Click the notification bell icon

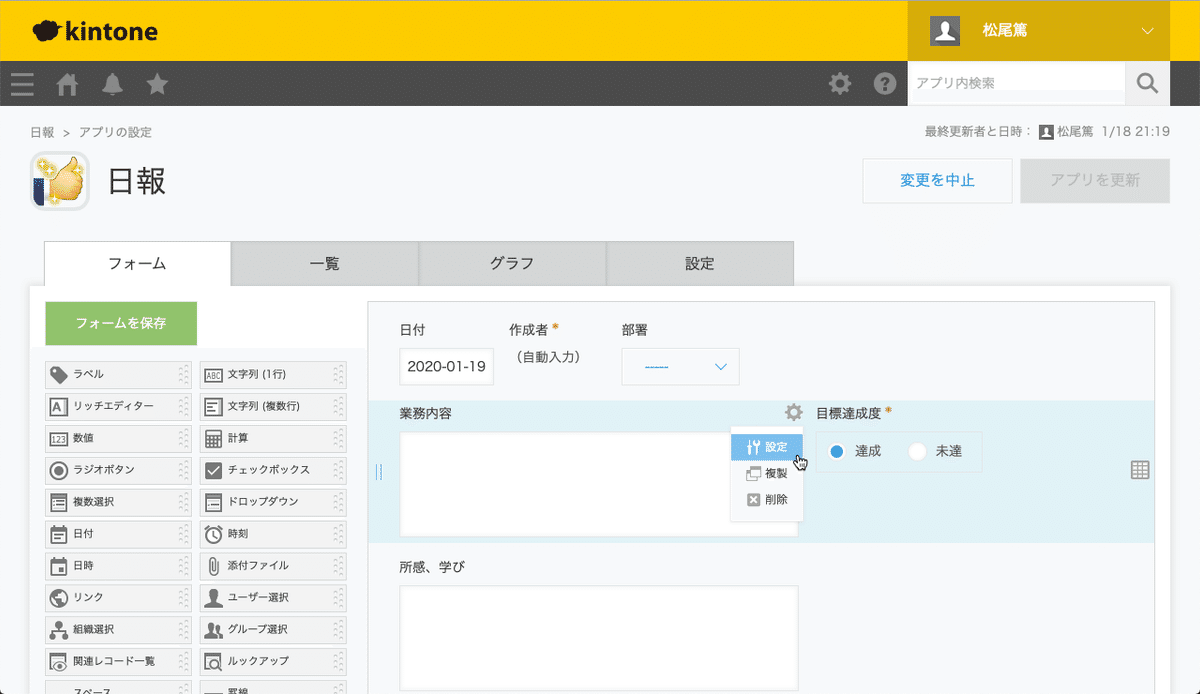112,84
